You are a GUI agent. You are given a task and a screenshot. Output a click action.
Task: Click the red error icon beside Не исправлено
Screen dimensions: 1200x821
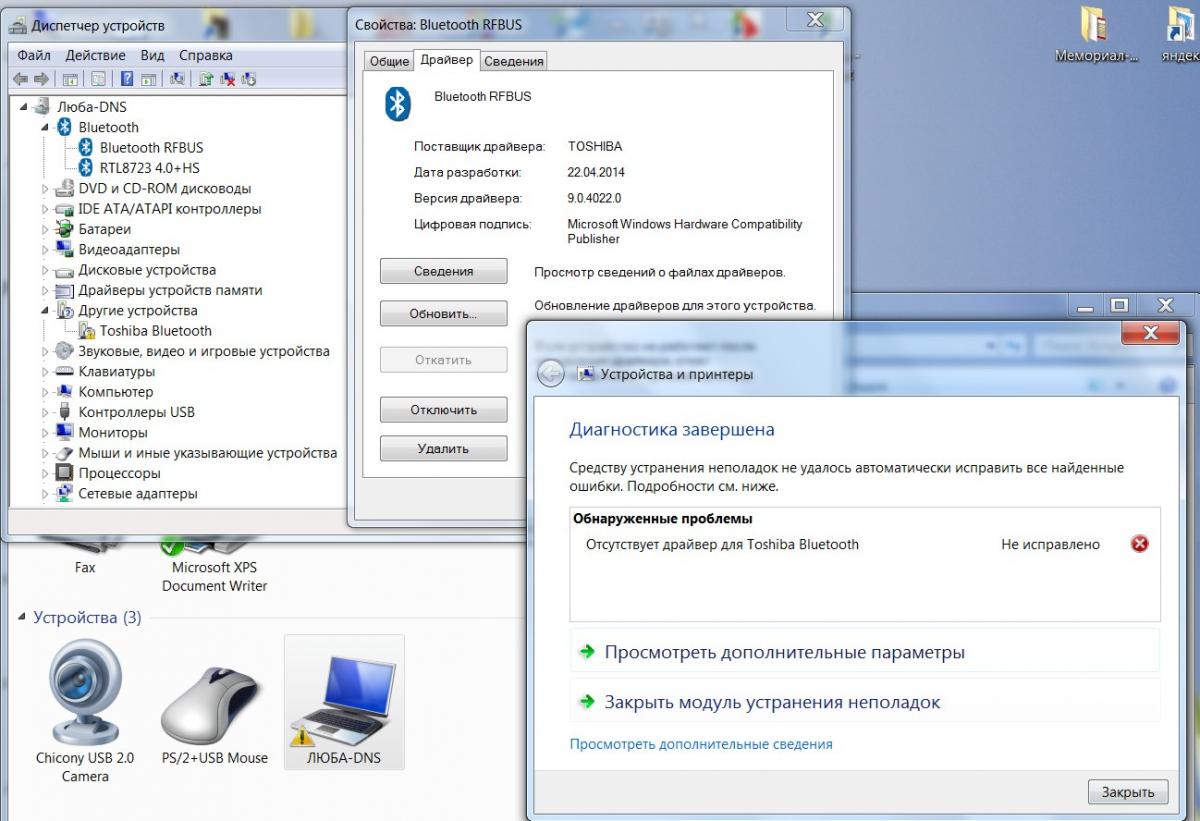click(1139, 544)
